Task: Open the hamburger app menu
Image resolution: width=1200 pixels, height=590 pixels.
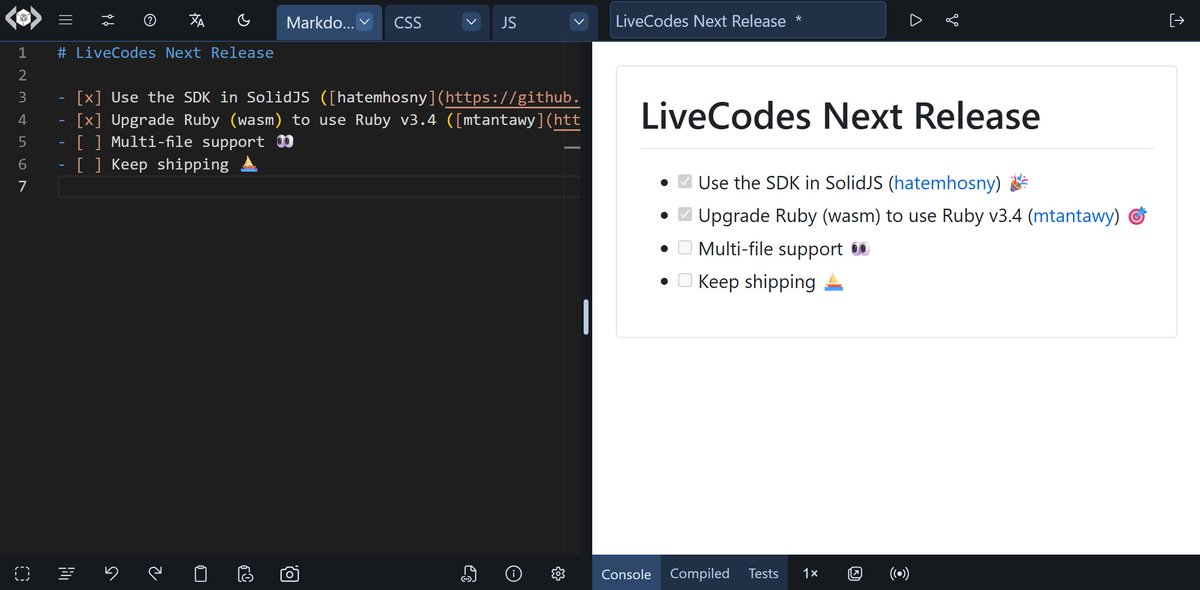Action: tap(66, 20)
